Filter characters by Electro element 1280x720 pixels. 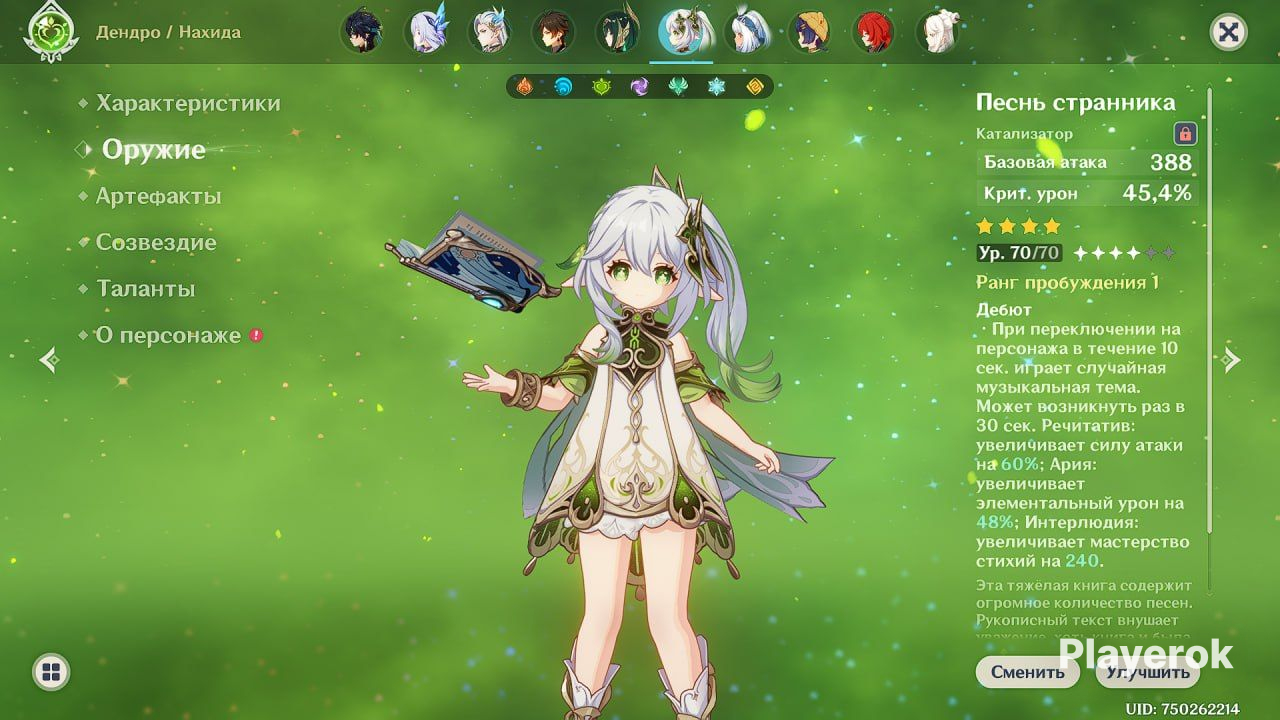[640, 87]
